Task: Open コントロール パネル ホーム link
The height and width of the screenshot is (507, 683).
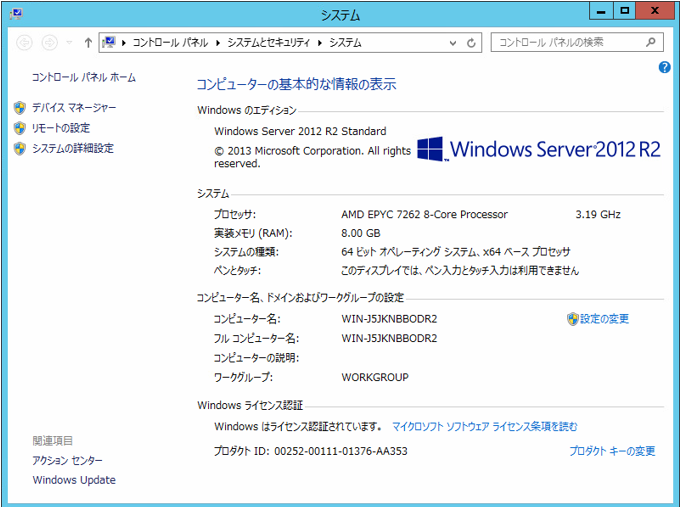Action: pos(84,77)
